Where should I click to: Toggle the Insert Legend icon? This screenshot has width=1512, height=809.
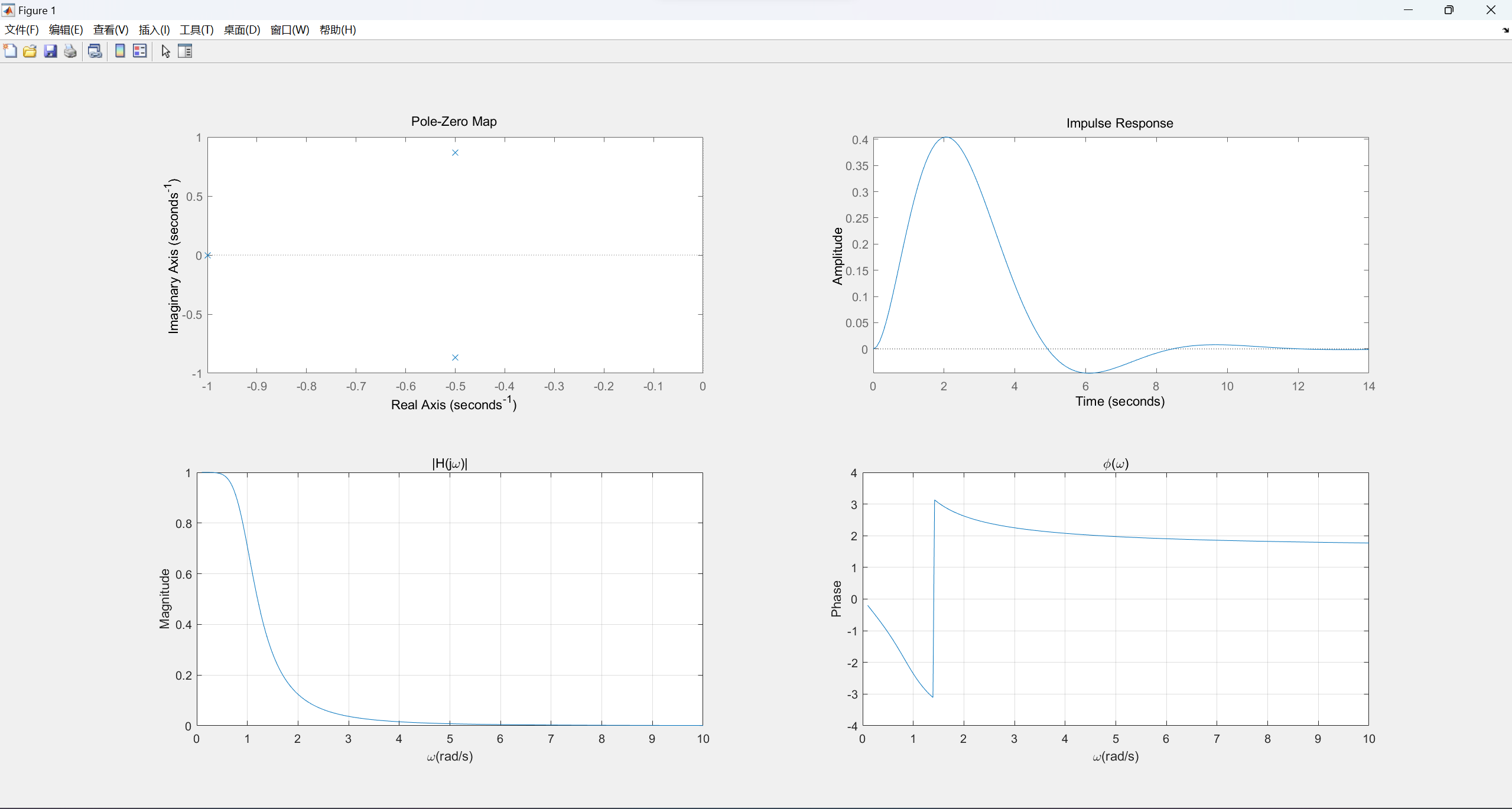click(x=140, y=51)
